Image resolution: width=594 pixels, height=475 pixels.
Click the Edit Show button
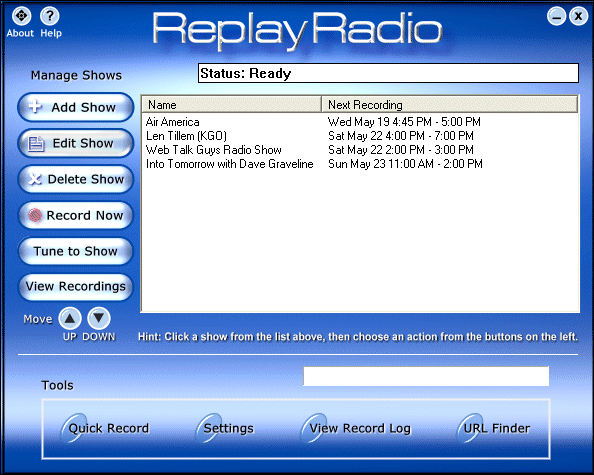tap(76, 143)
